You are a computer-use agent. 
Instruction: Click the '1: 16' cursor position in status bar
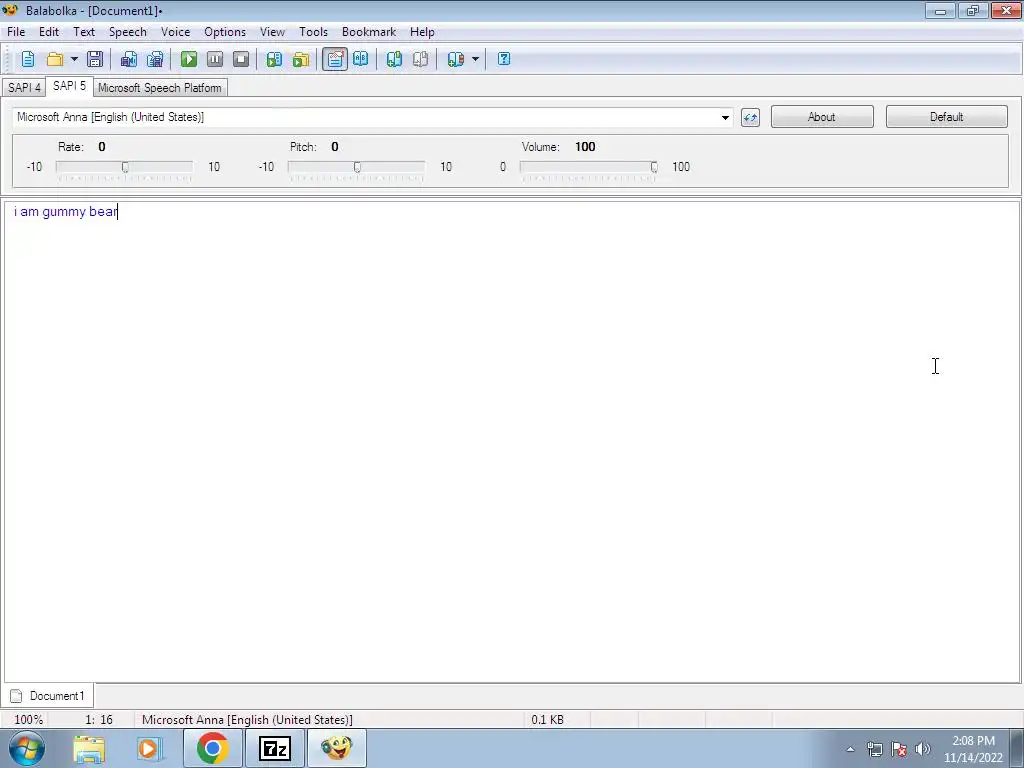pos(99,720)
